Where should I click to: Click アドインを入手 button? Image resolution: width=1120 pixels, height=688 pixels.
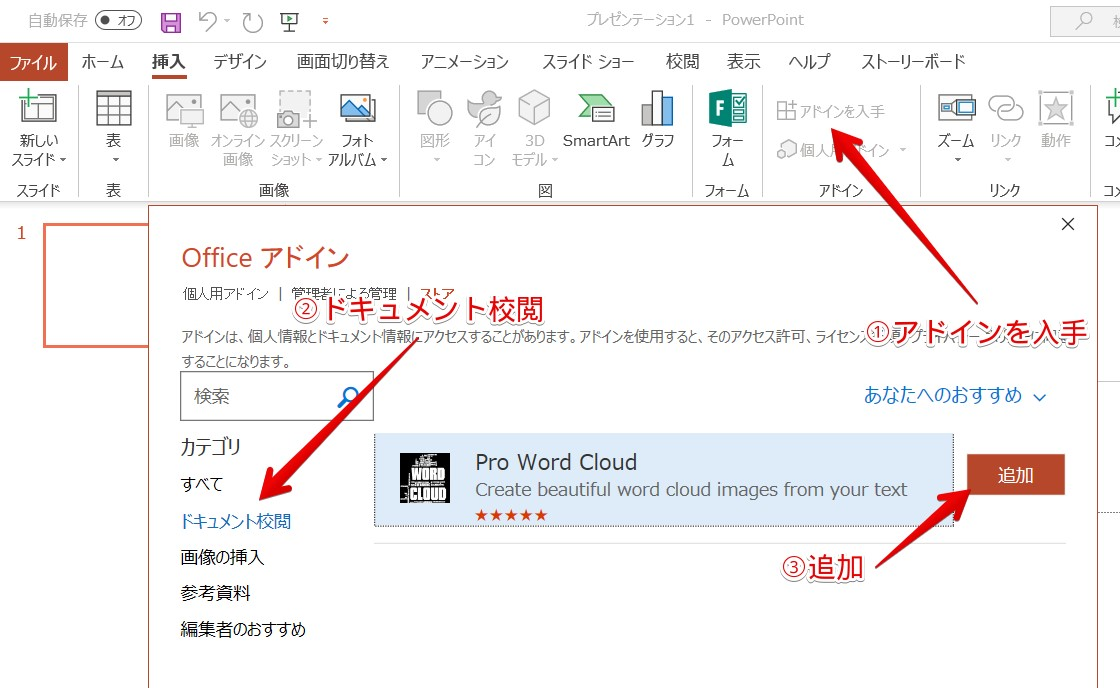click(830, 111)
